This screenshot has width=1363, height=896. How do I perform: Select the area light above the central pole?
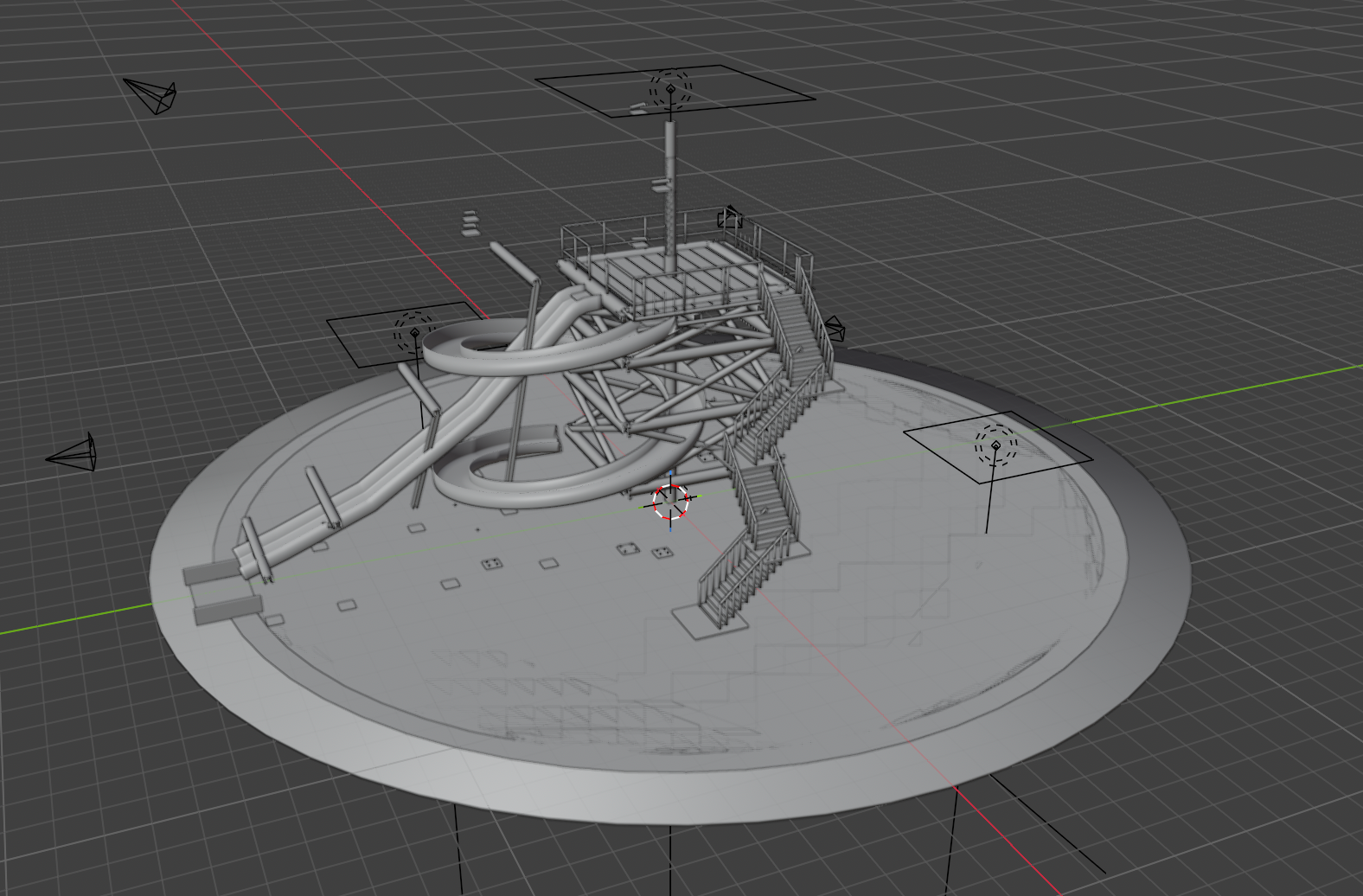[x=671, y=89]
